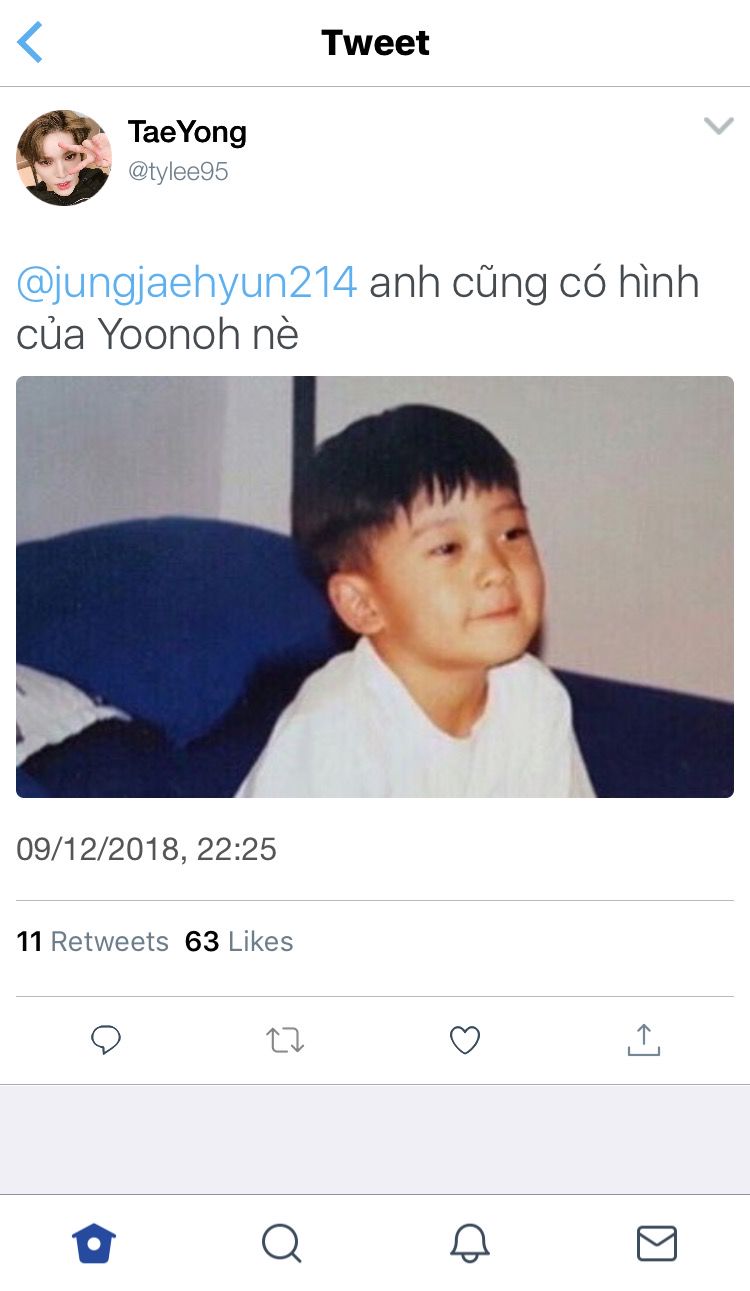Screen dimensions: 750x1291
Task: Open the Home tab icon
Action: (x=94, y=1244)
